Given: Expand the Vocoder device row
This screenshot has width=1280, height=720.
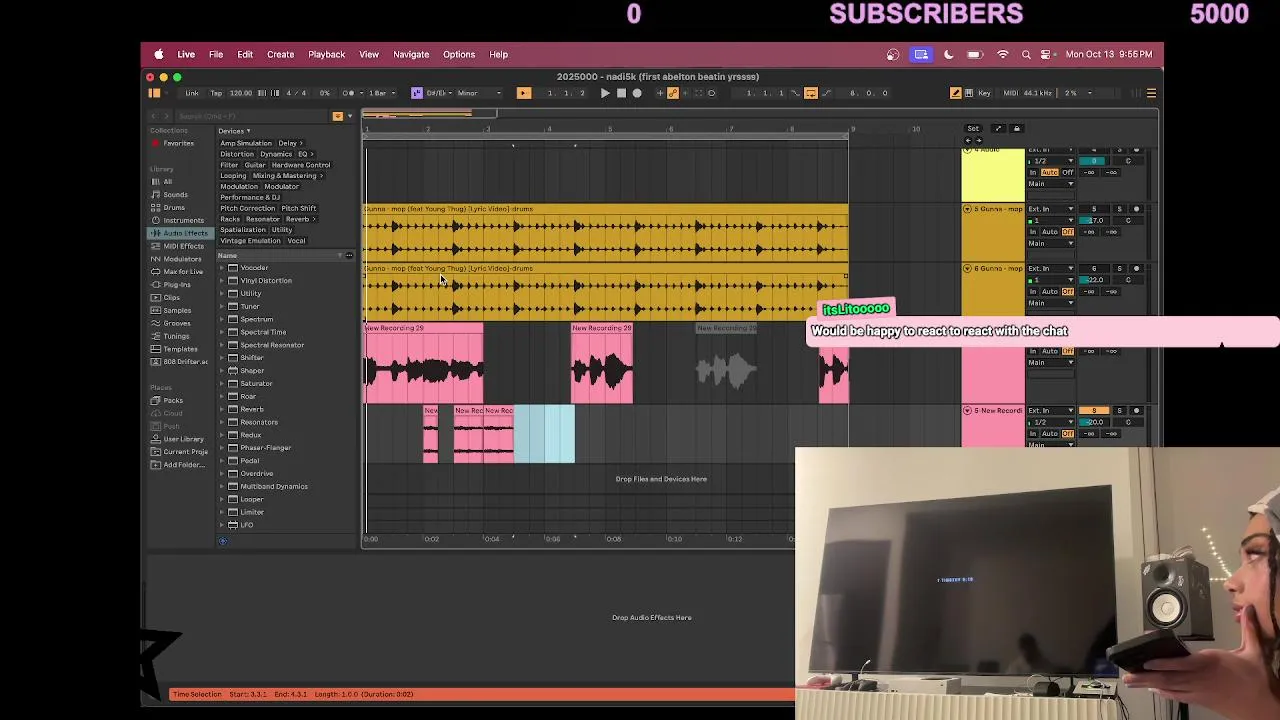Looking at the screenshot, I should (222, 268).
